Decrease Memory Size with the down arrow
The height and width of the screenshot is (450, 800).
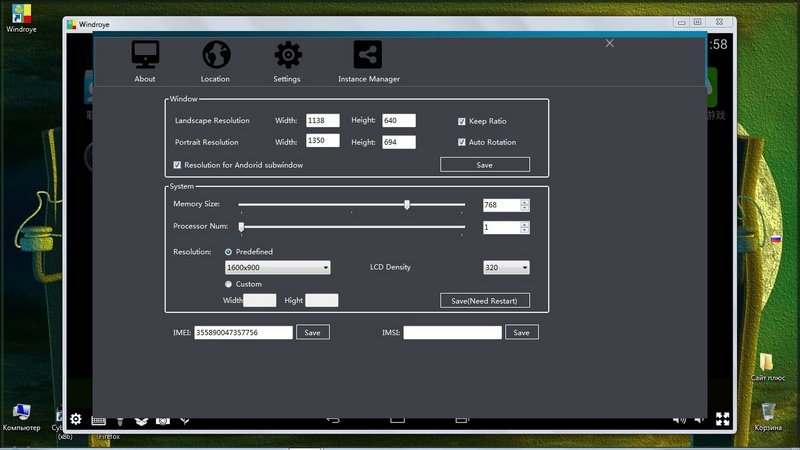[524, 208]
